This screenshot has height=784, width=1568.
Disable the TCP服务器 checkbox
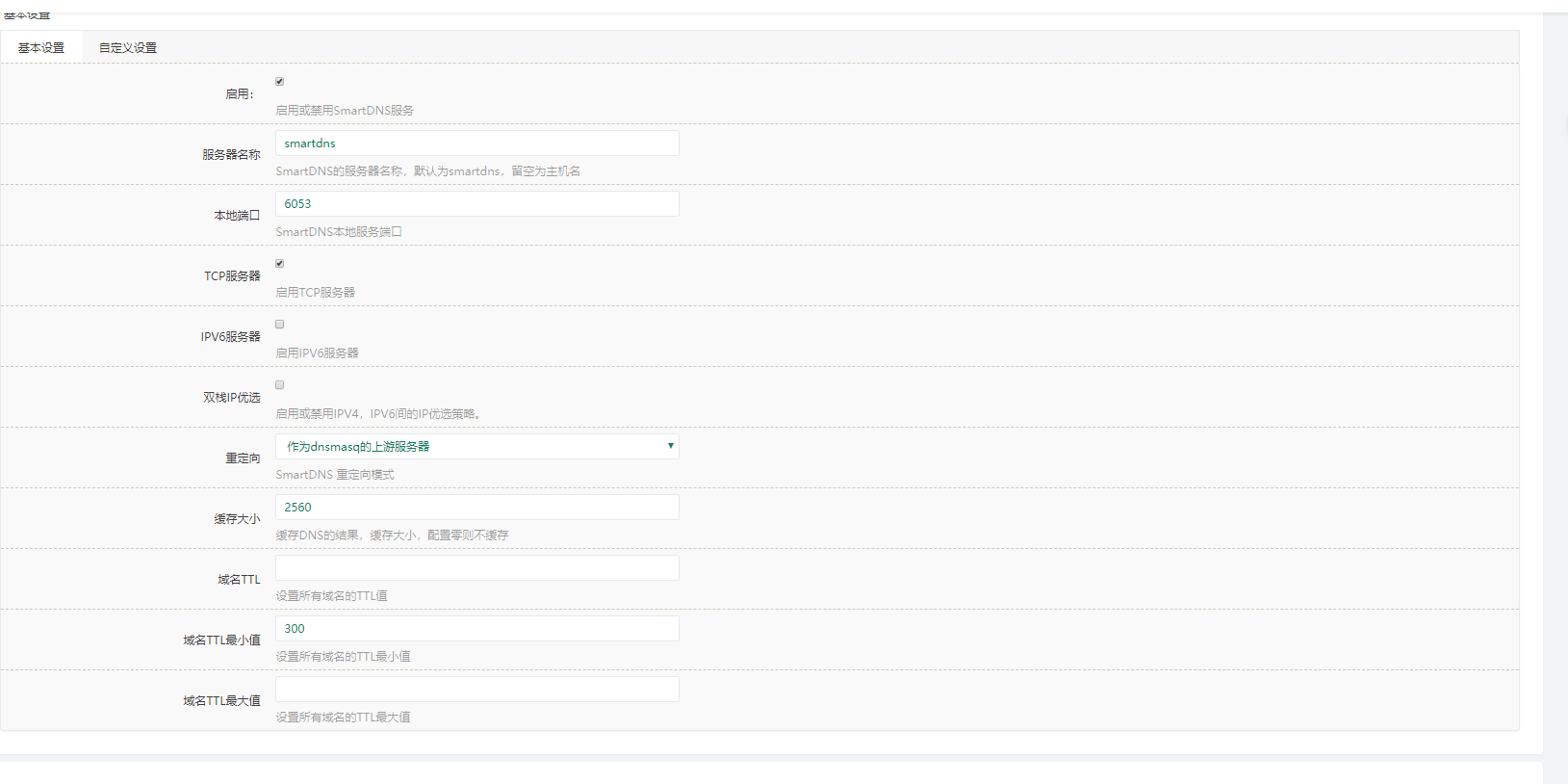(x=280, y=264)
